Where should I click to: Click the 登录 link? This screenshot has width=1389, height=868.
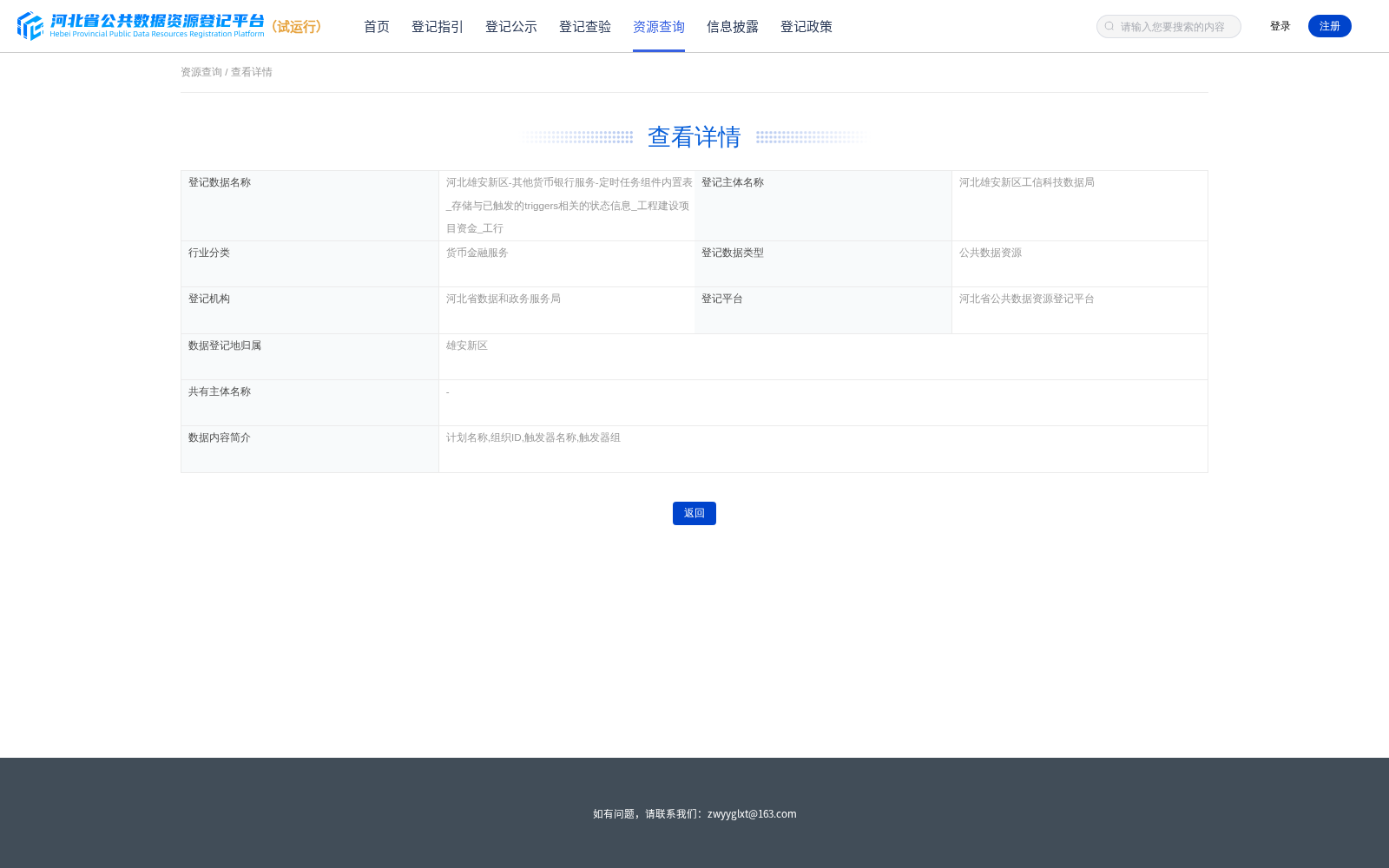point(1280,26)
